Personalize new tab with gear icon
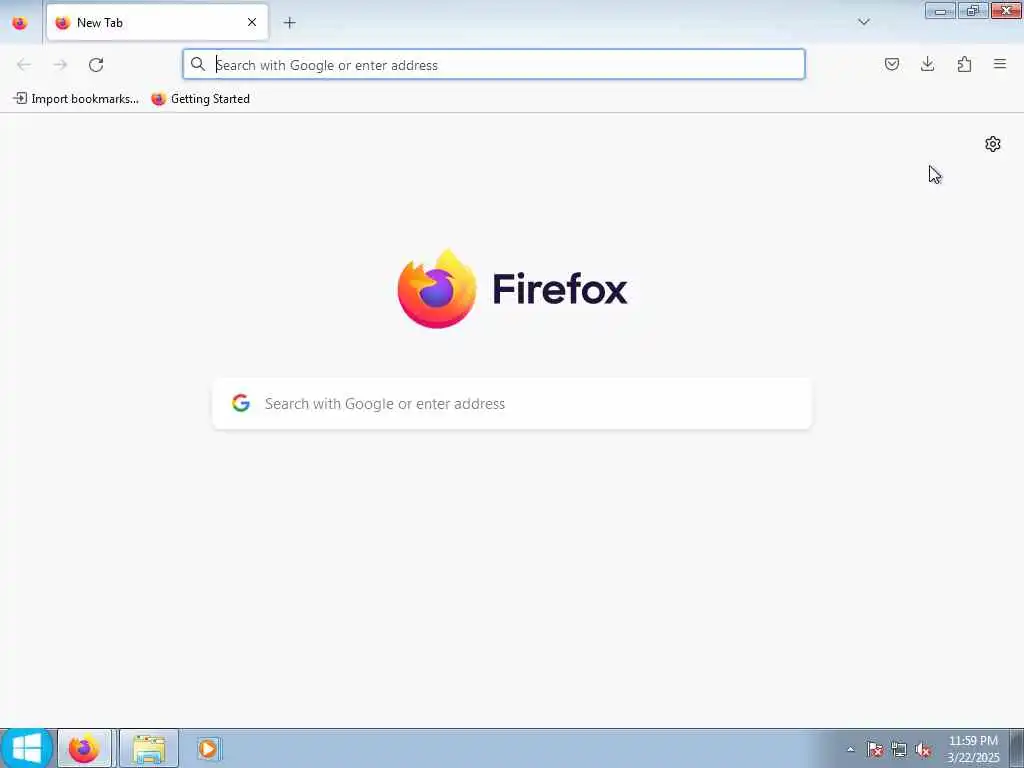Image resolution: width=1024 pixels, height=768 pixels. point(993,144)
